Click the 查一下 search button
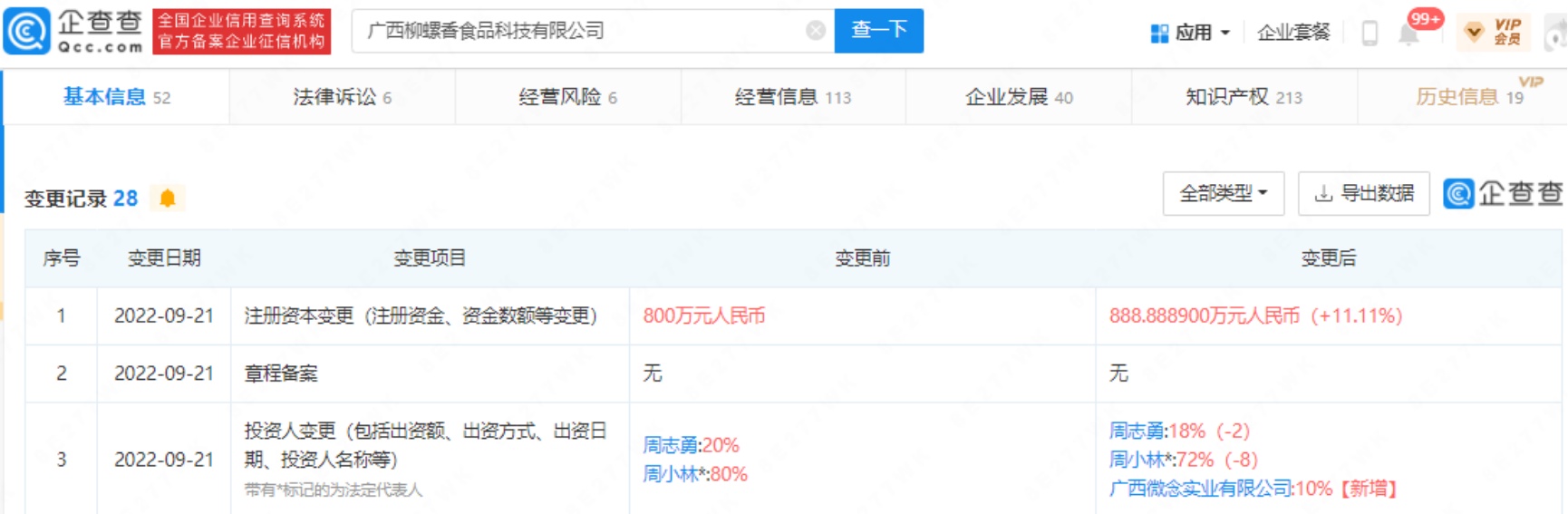Image resolution: width=1568 pixels, height=514 pixels. [878, 31]
